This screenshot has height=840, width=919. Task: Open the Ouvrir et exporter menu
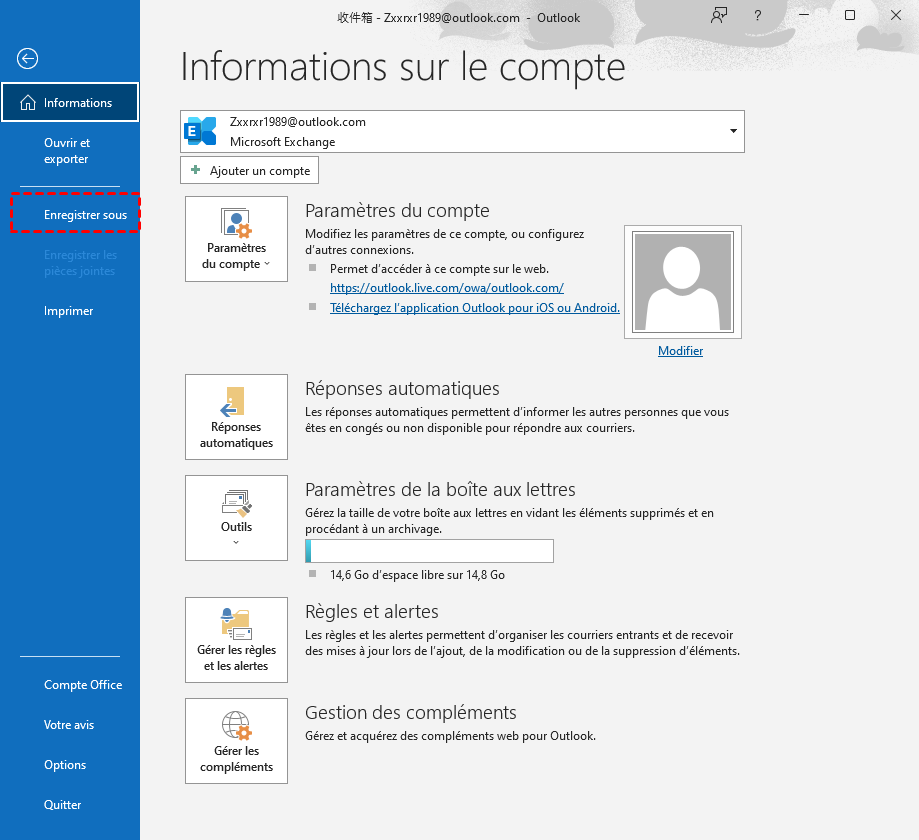67,151
